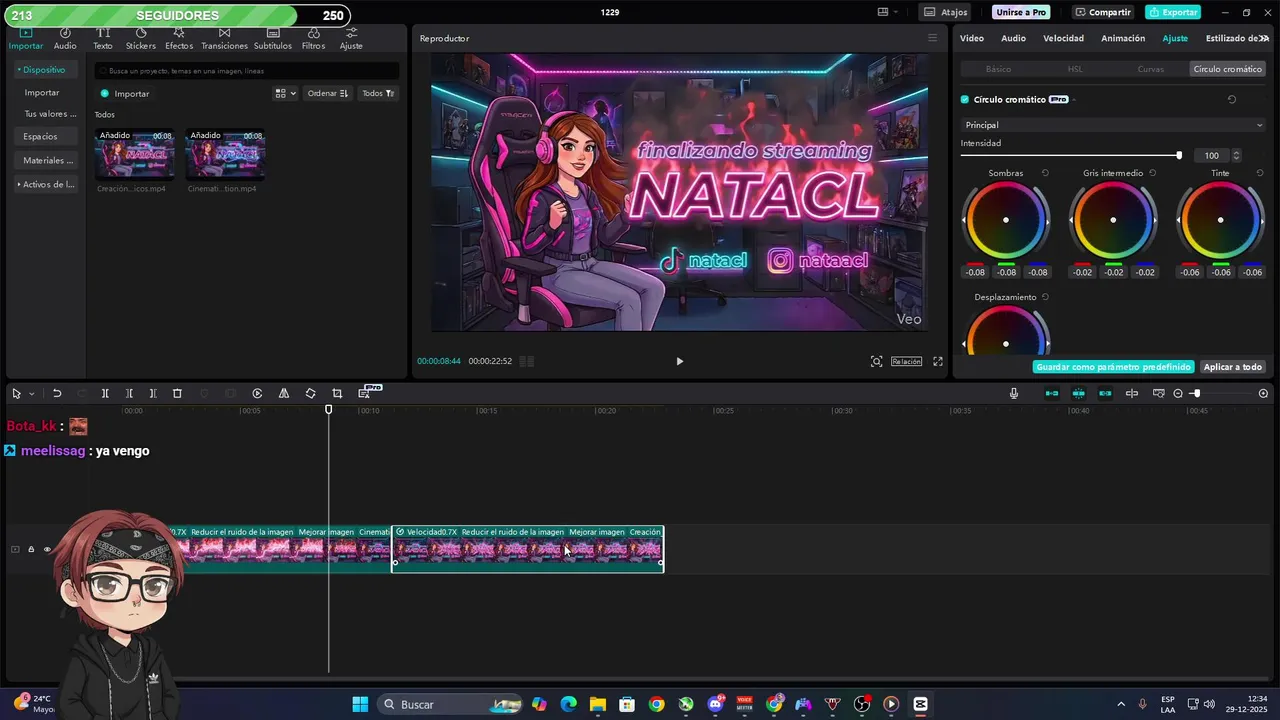Image resolution: width=1280 pixels, height=720 pixels.
Task: Undo the last edit in timeline toolbar
Action: pyautogui.click(x=57, y=394)
